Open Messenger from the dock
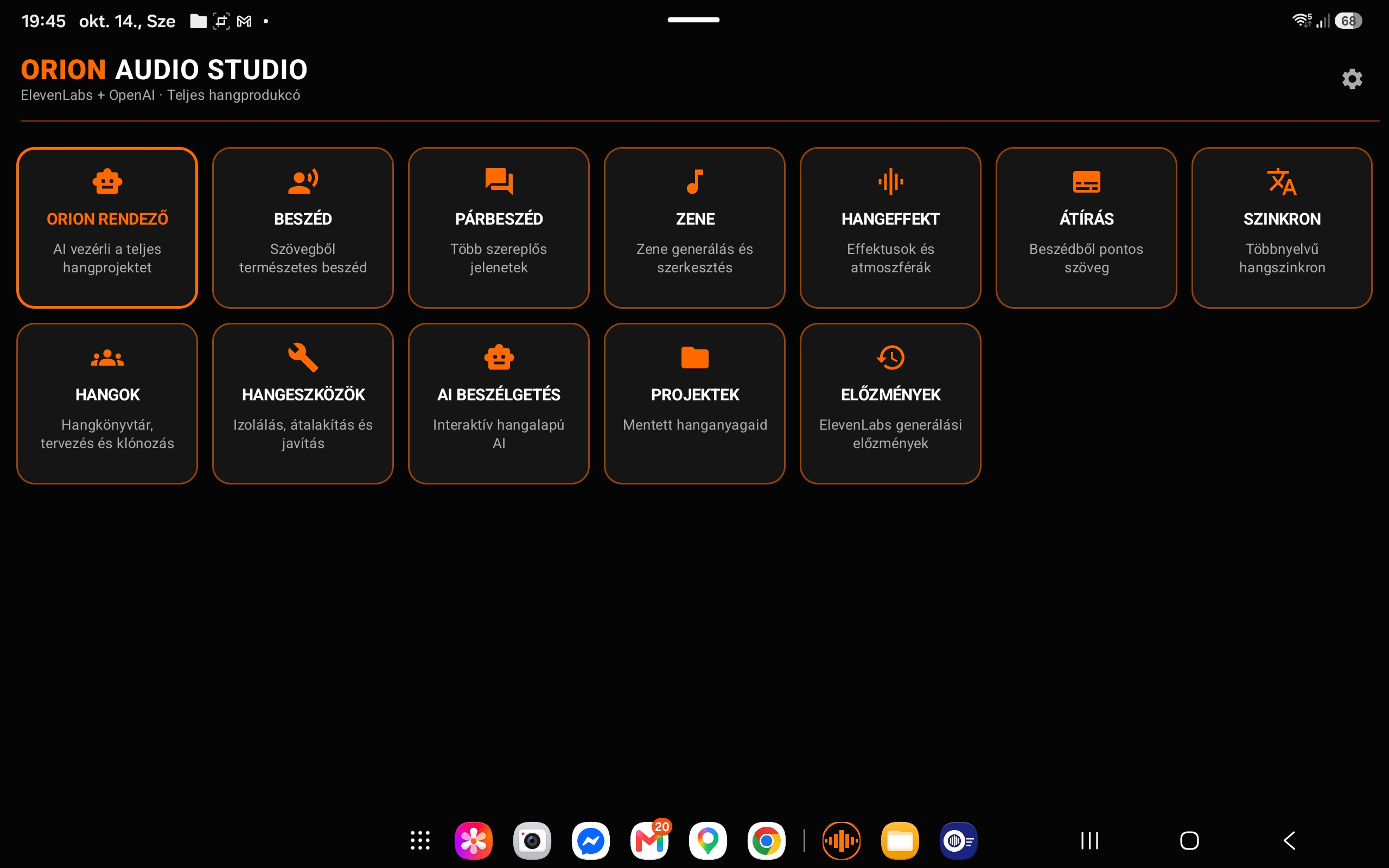 pos(591,840)
